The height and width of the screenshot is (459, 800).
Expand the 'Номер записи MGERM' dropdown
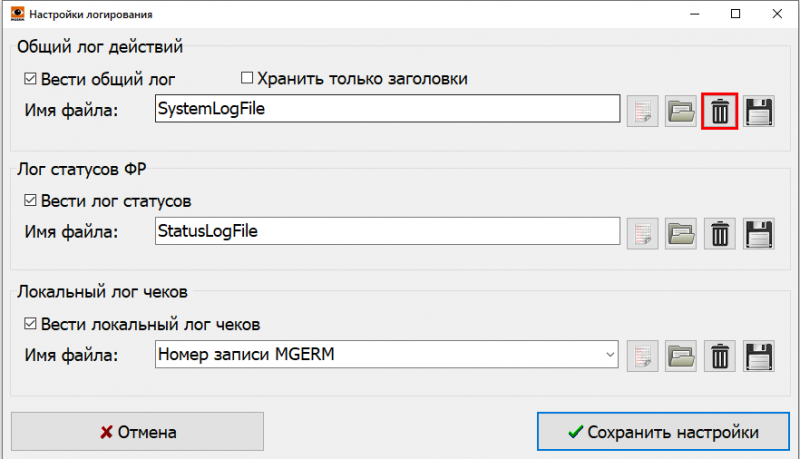click(x=610, y=354)
